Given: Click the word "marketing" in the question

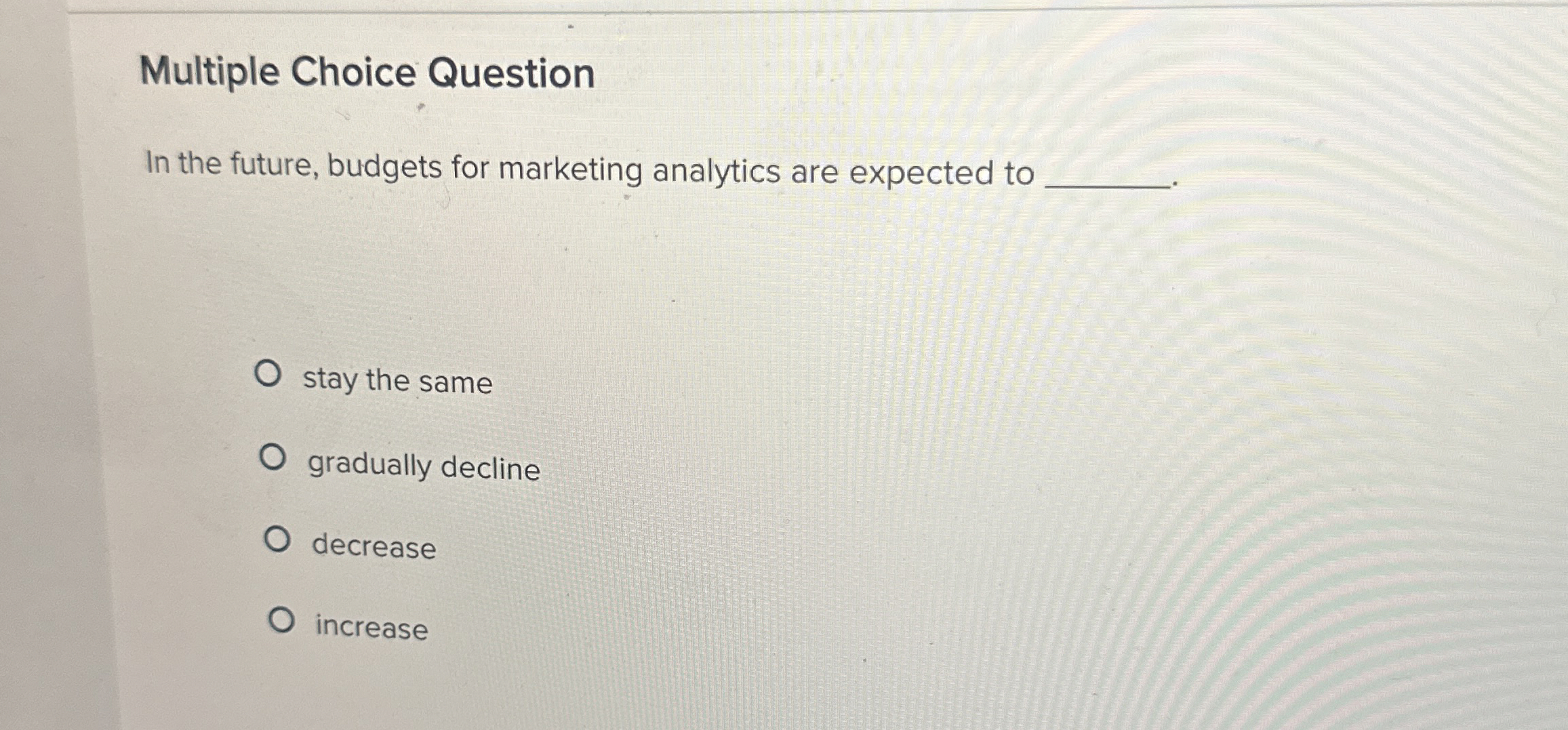Looking at the screenshot, I should click(x=570, y=170).
